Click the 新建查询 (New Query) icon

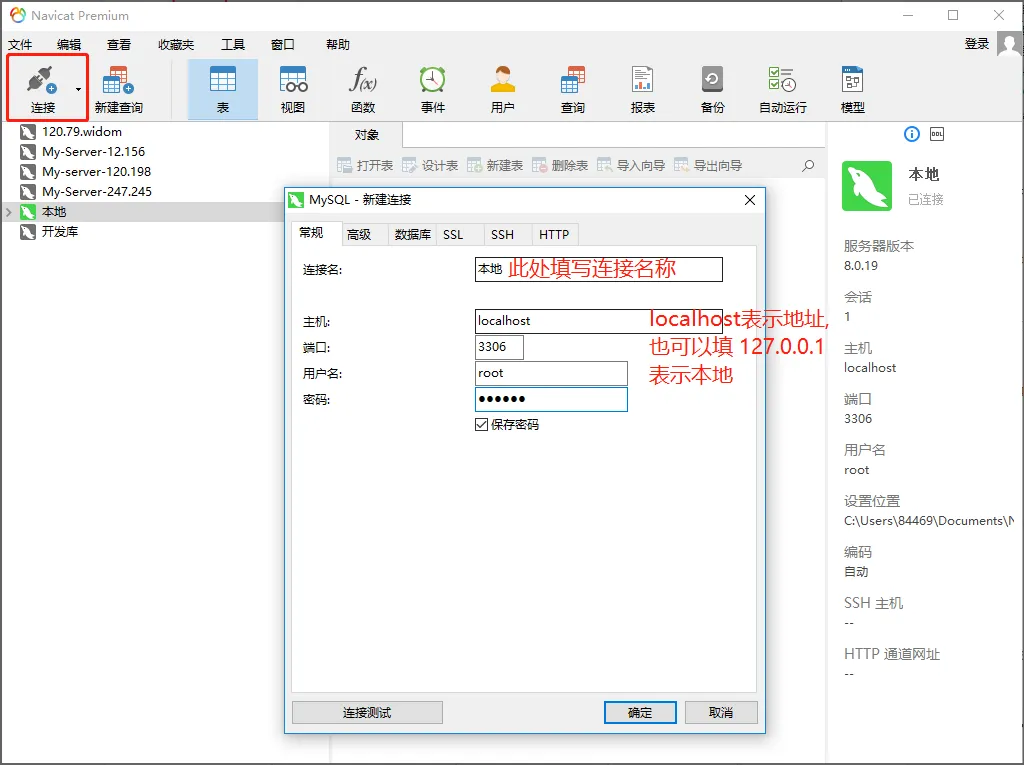(x=118, y=85)
